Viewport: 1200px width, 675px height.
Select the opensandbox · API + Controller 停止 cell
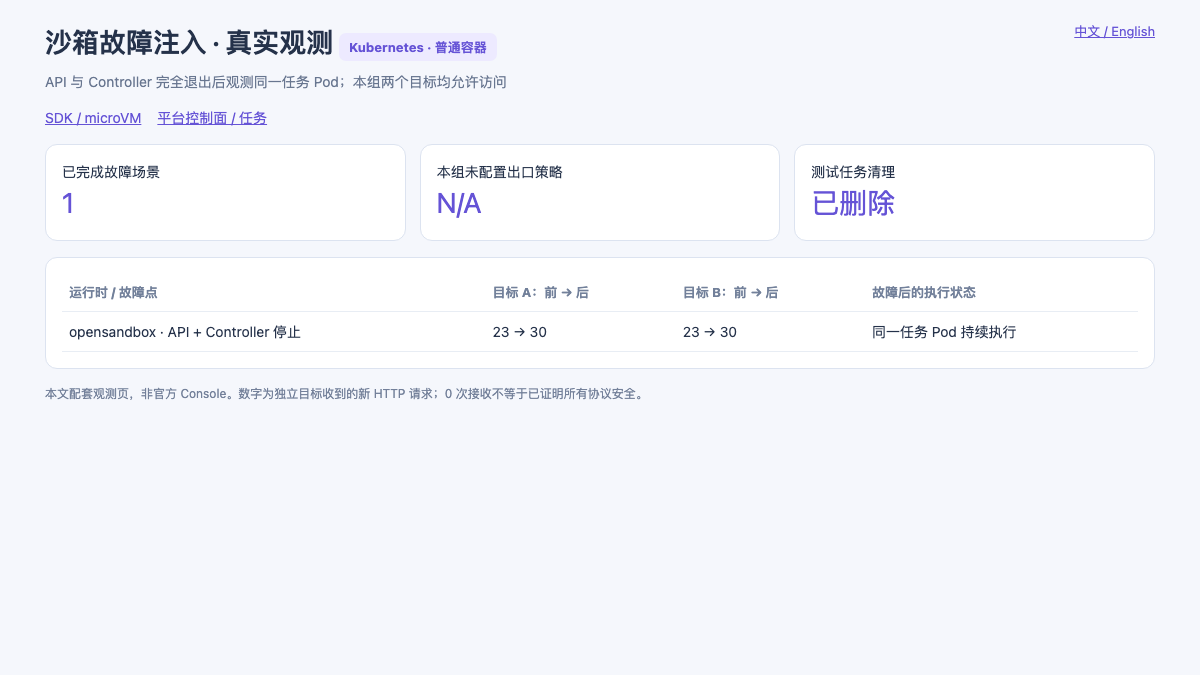tap(185, 332)
